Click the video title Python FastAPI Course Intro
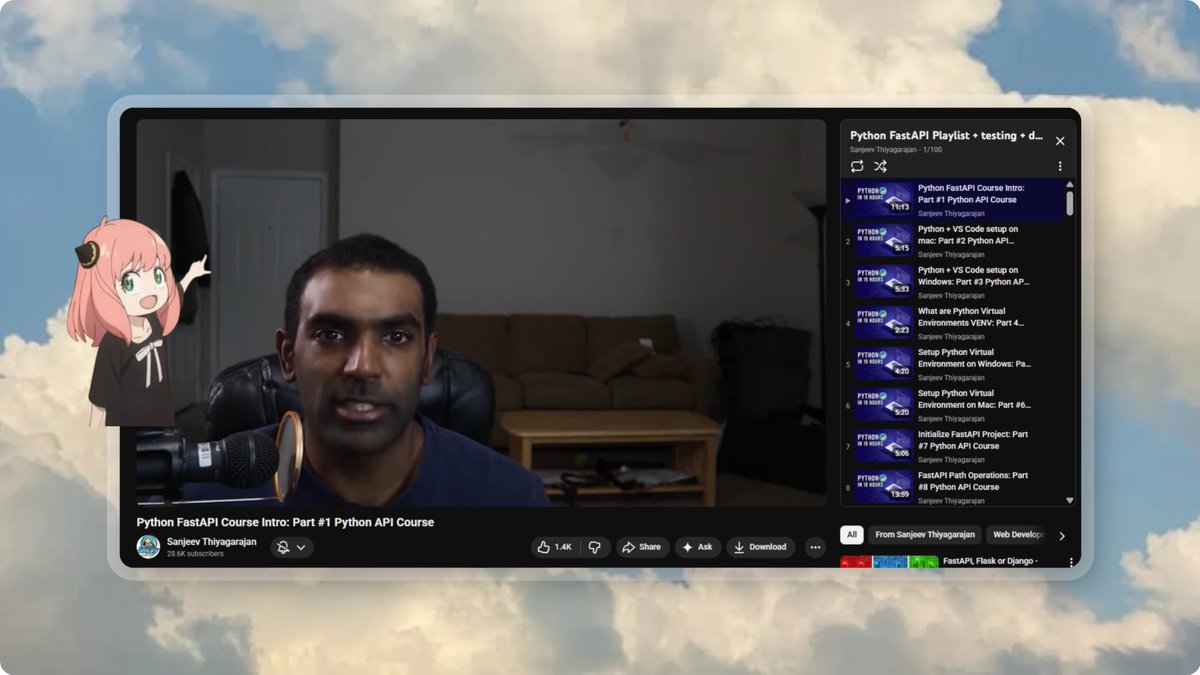Screen dimensions: 1200x675 285,522
